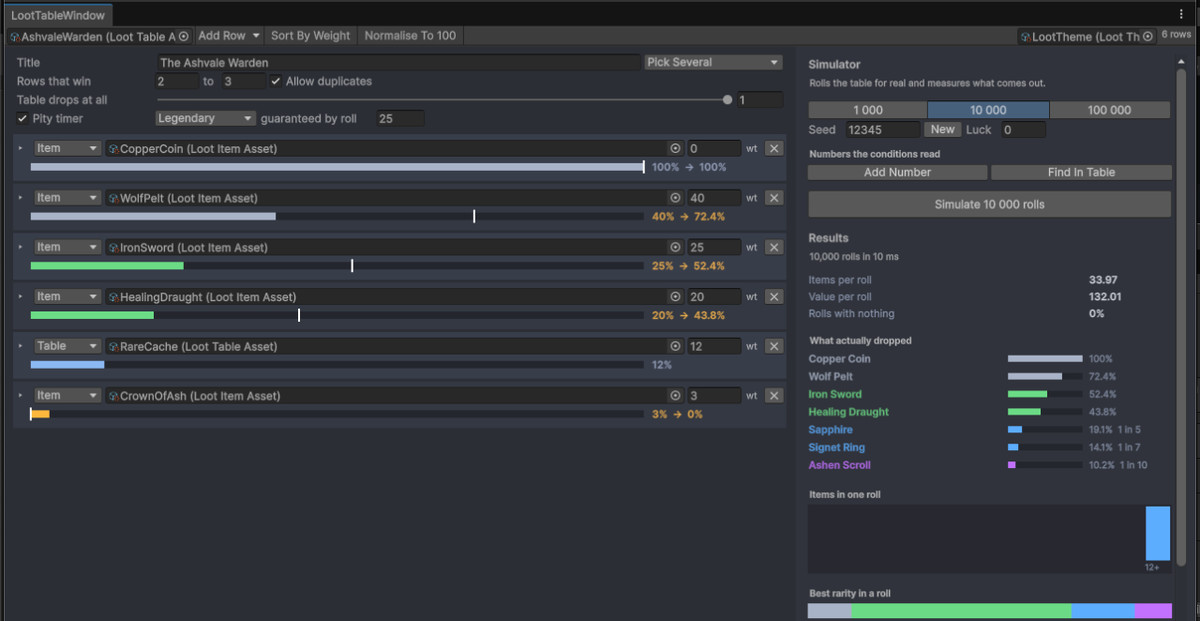1200x621 pixels.
Task: Run Simulate 10 000 rolls
Action: [989, 204]
